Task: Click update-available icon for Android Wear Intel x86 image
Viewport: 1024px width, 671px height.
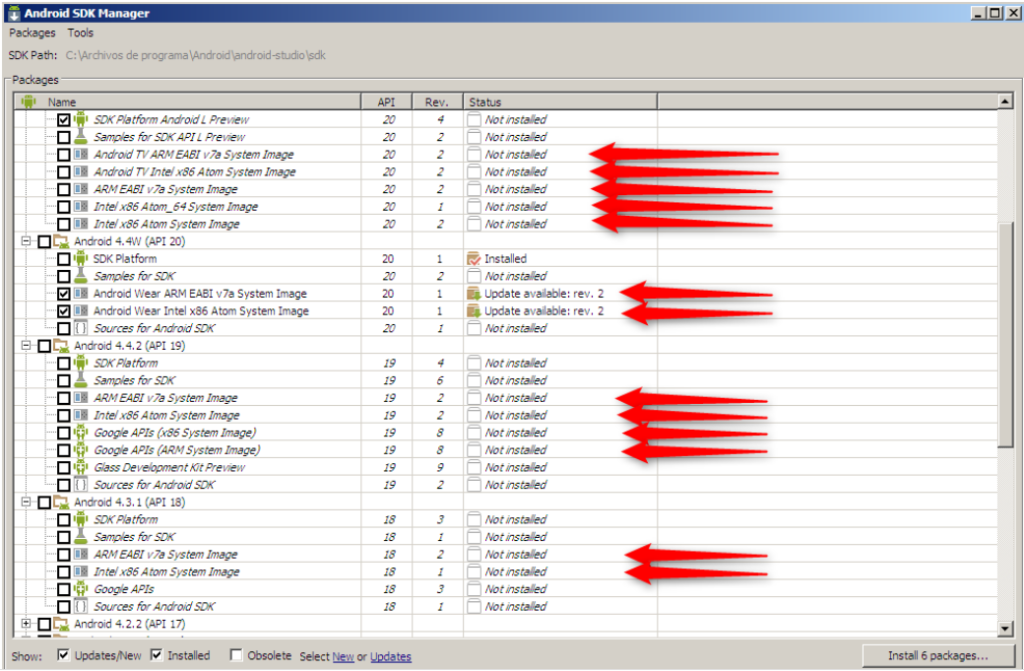Action: click(473, 311)
